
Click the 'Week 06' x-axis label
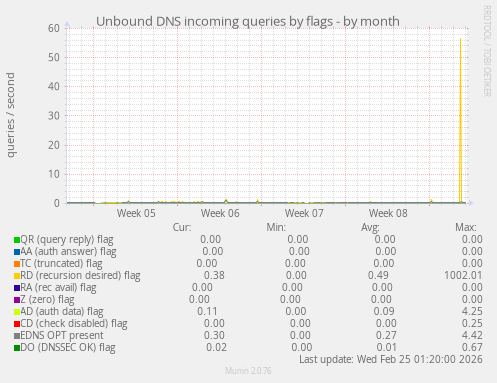point(220,214)
